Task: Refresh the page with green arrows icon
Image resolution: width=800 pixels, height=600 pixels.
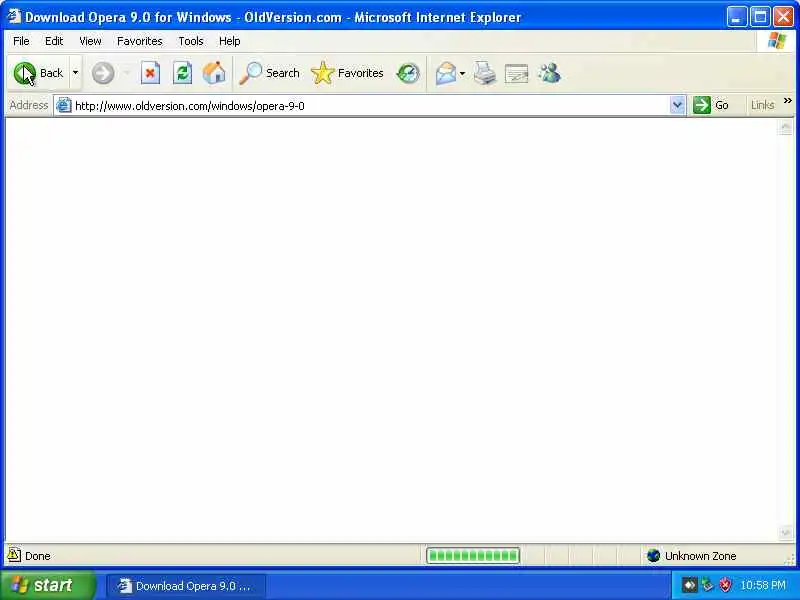Action: [182, 73]
